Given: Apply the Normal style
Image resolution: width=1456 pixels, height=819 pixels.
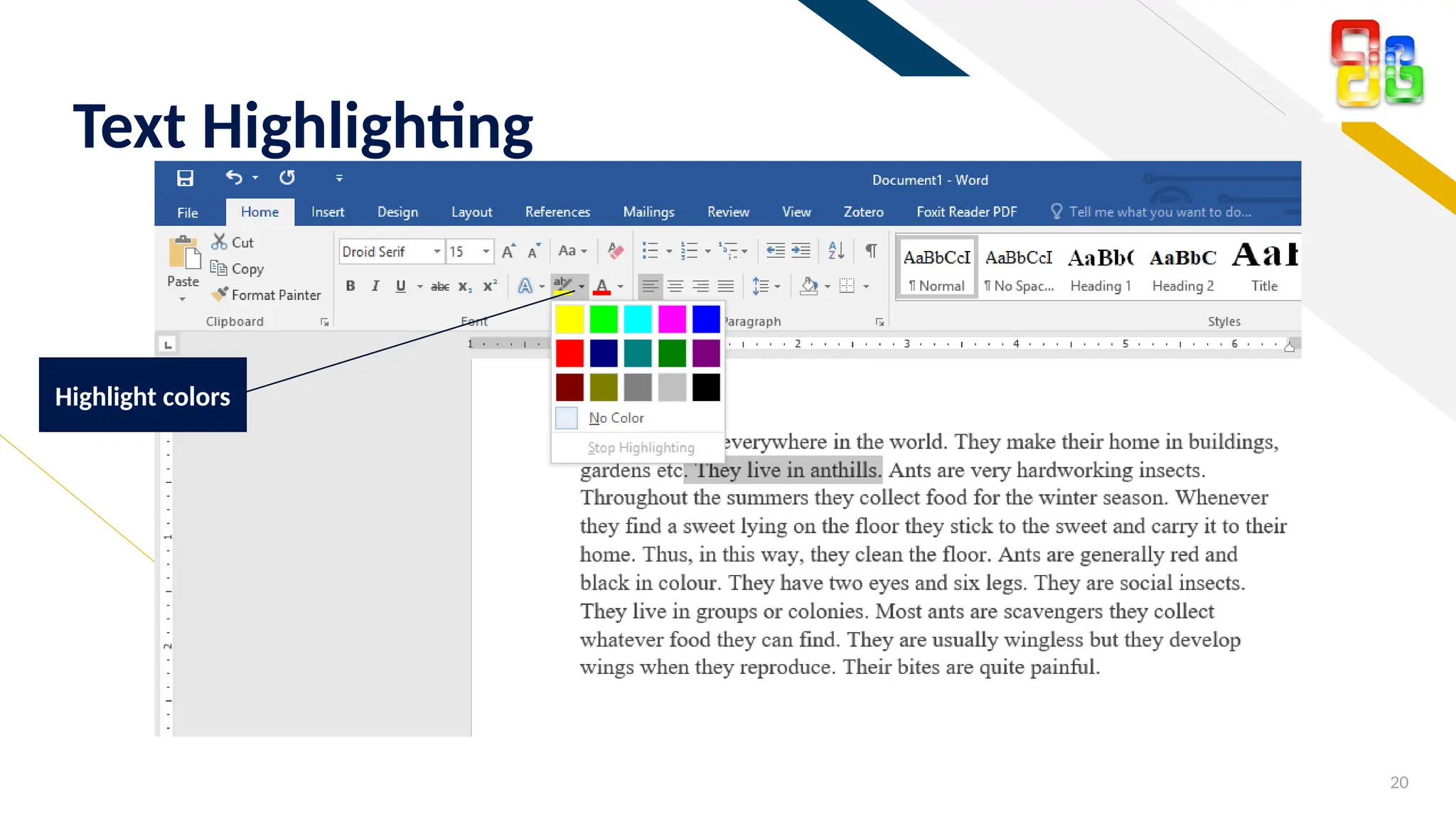Looking at the screenshot, I should click(936, 269).
